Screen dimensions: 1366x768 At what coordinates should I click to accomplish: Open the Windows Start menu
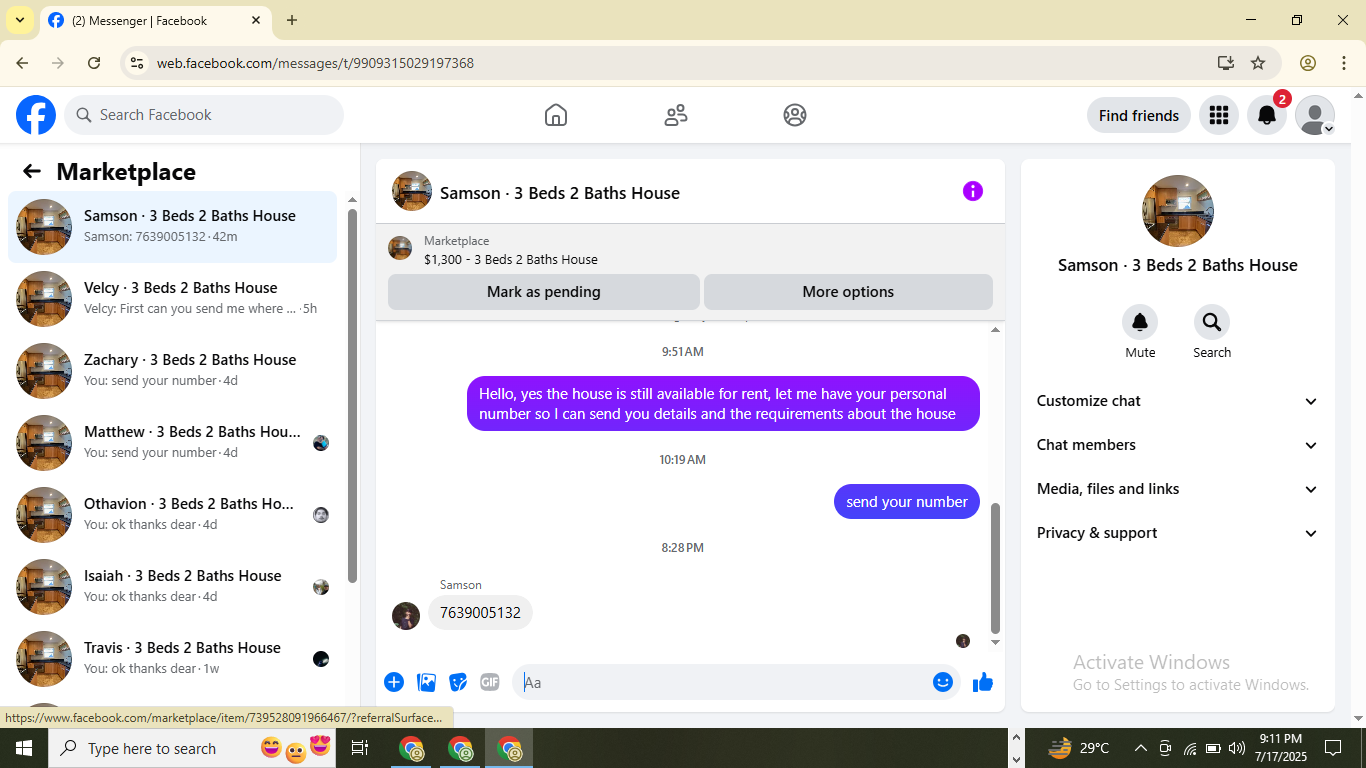(x=24, y=748)
